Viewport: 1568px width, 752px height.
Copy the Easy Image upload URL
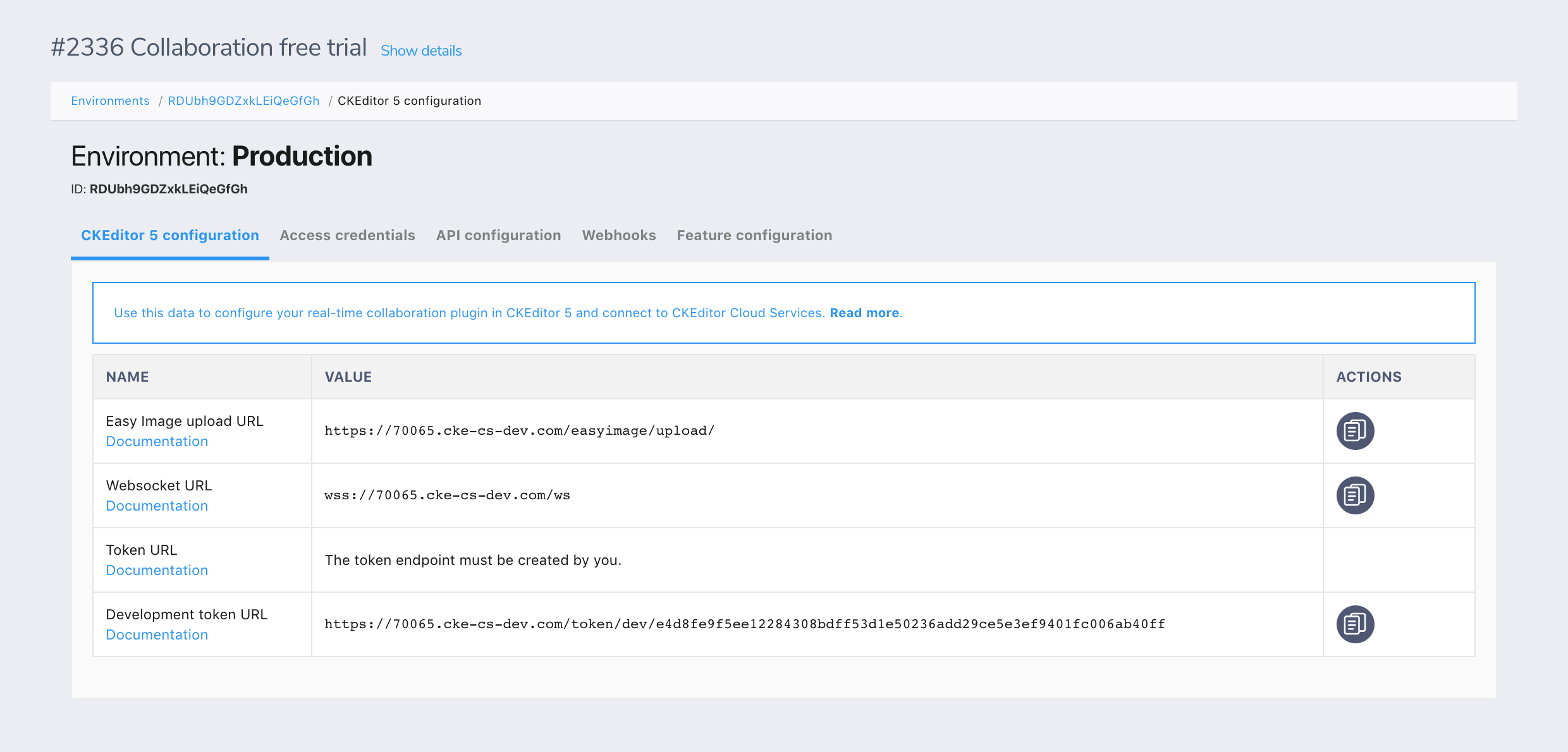1355,430
